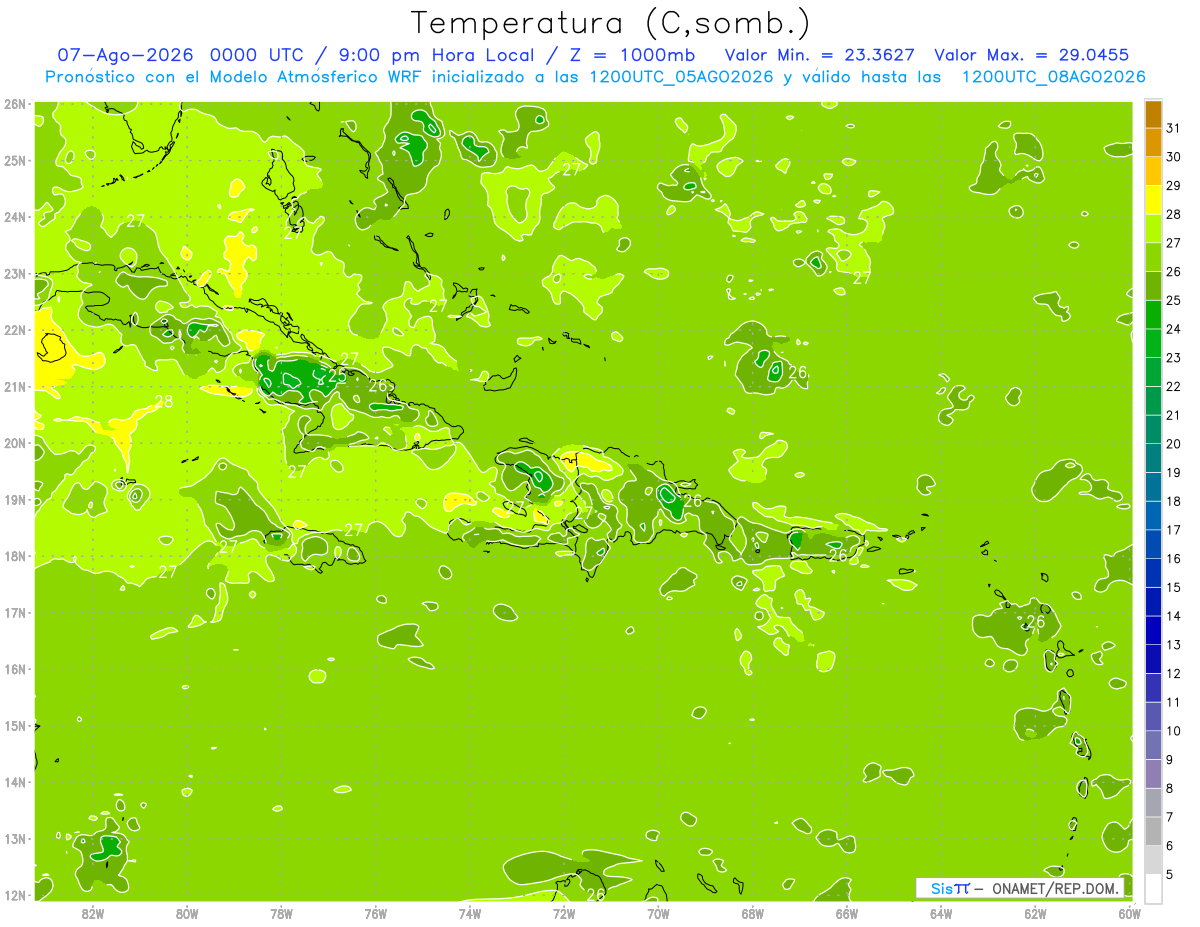
Task: Pick the brown legend swatch above 31
Action: point(1153,114)
